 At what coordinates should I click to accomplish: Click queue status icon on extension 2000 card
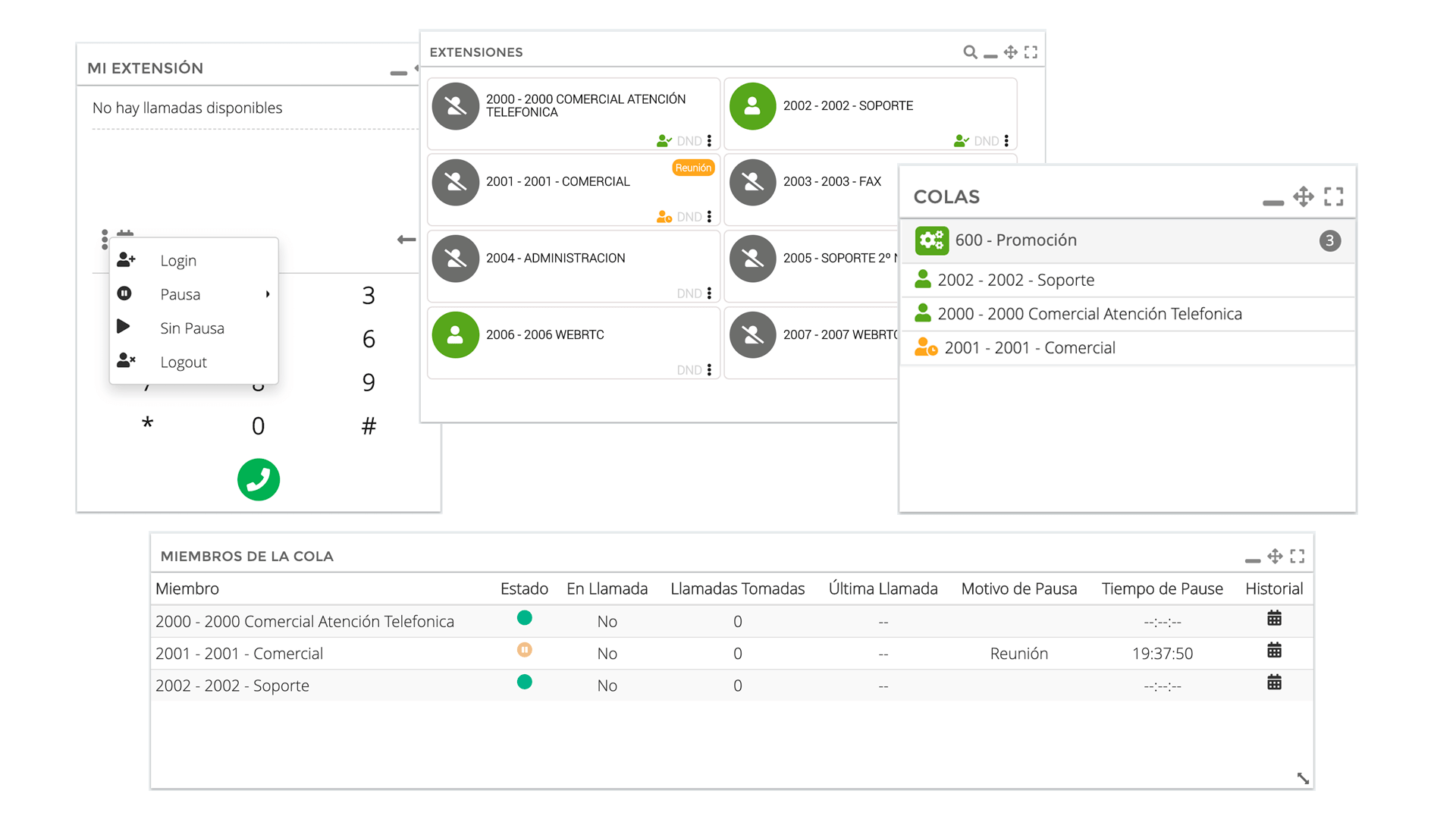664,141
